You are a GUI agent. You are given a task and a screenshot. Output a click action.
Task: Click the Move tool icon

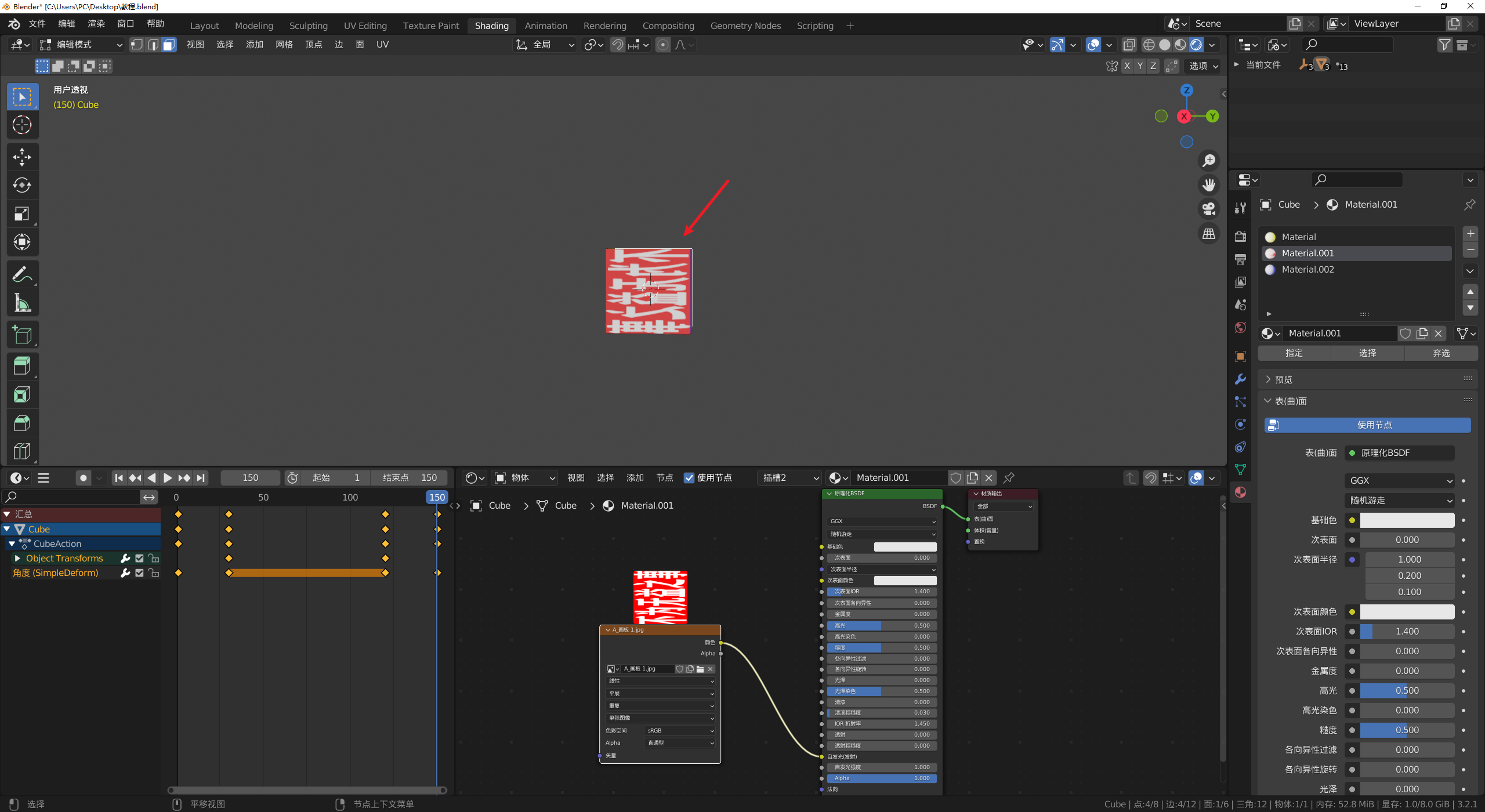[22, 157]
